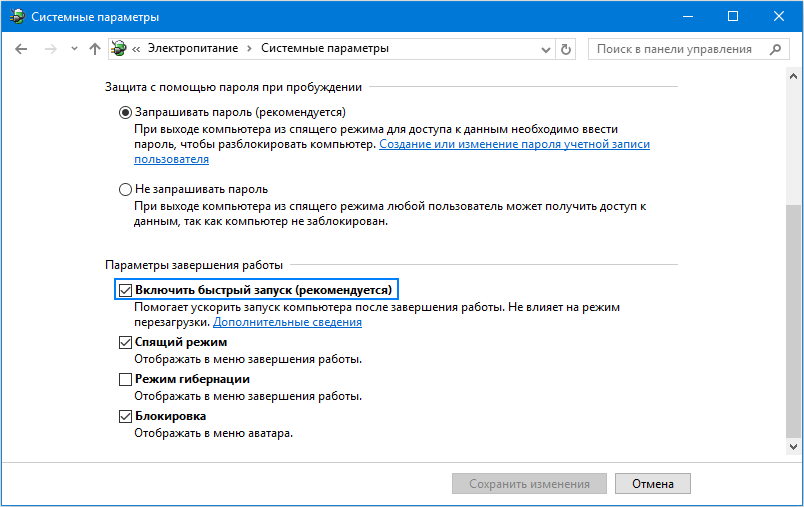The image size is (804, 507).
Task: Go up one folder level
Action: [x=95, y=49]
